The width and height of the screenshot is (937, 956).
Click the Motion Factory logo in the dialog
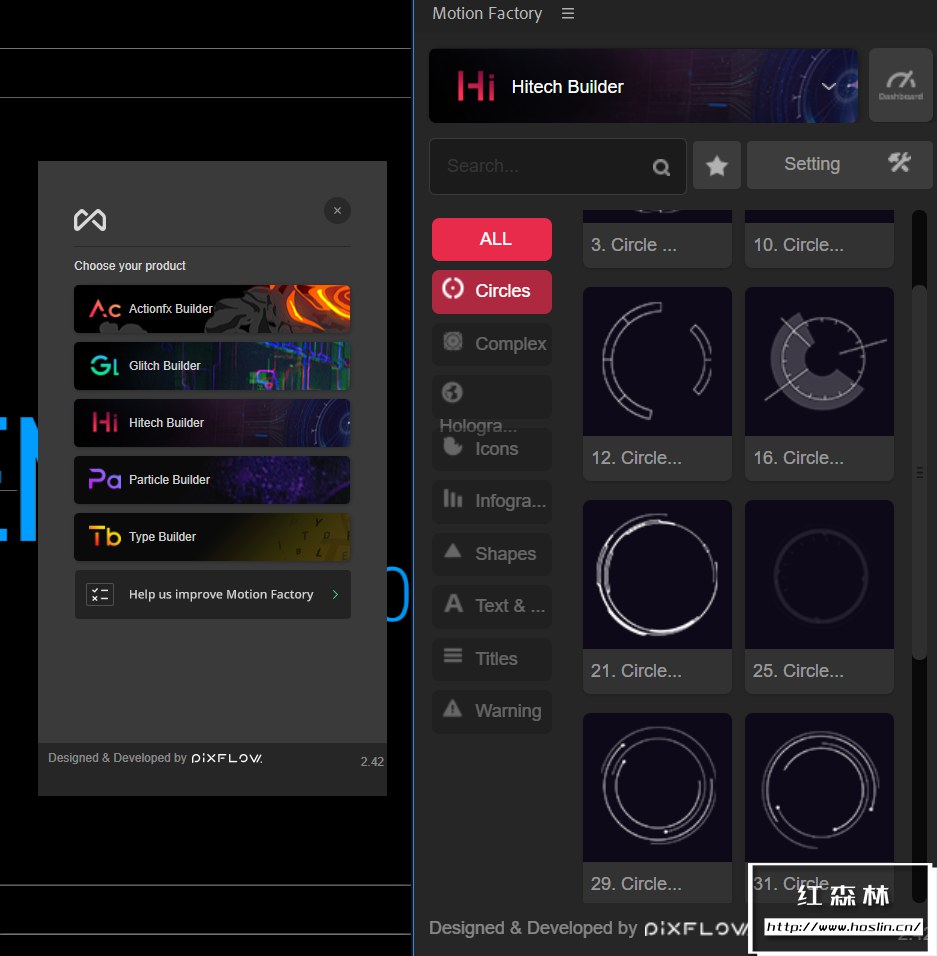[90, 219]
